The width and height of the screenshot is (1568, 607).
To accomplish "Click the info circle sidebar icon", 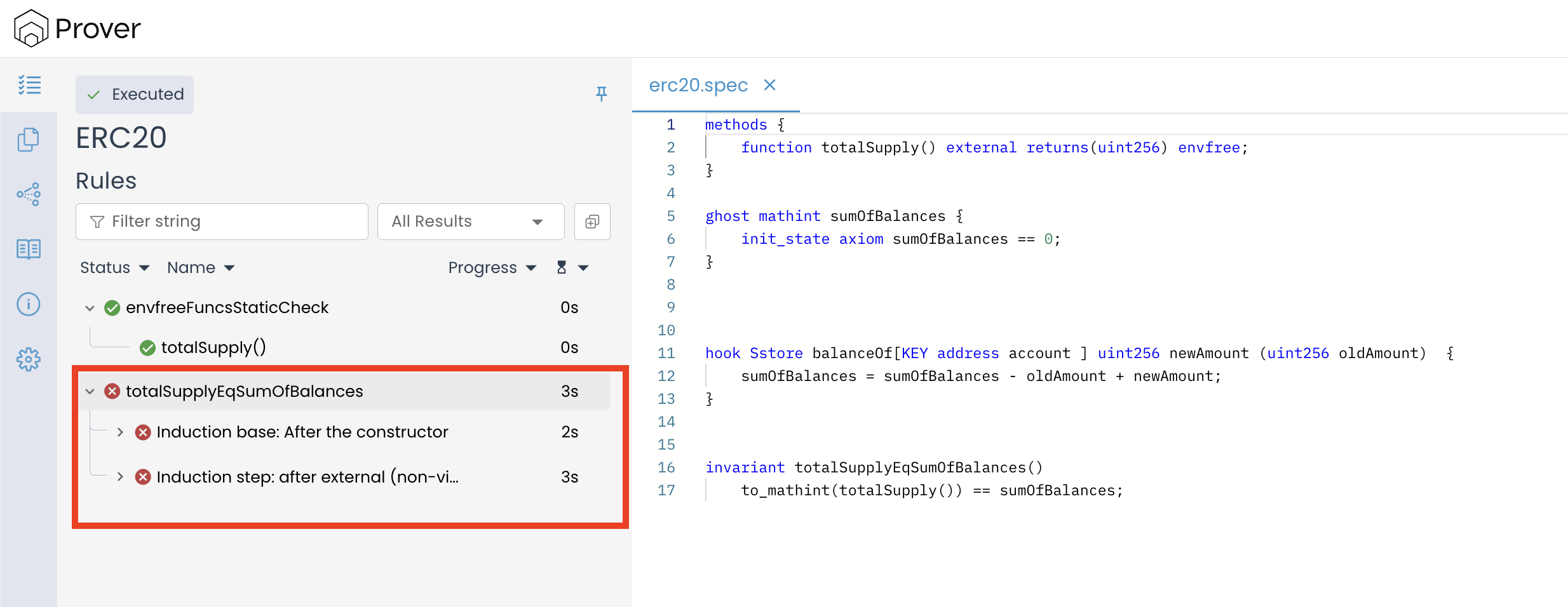I will 29,304.
